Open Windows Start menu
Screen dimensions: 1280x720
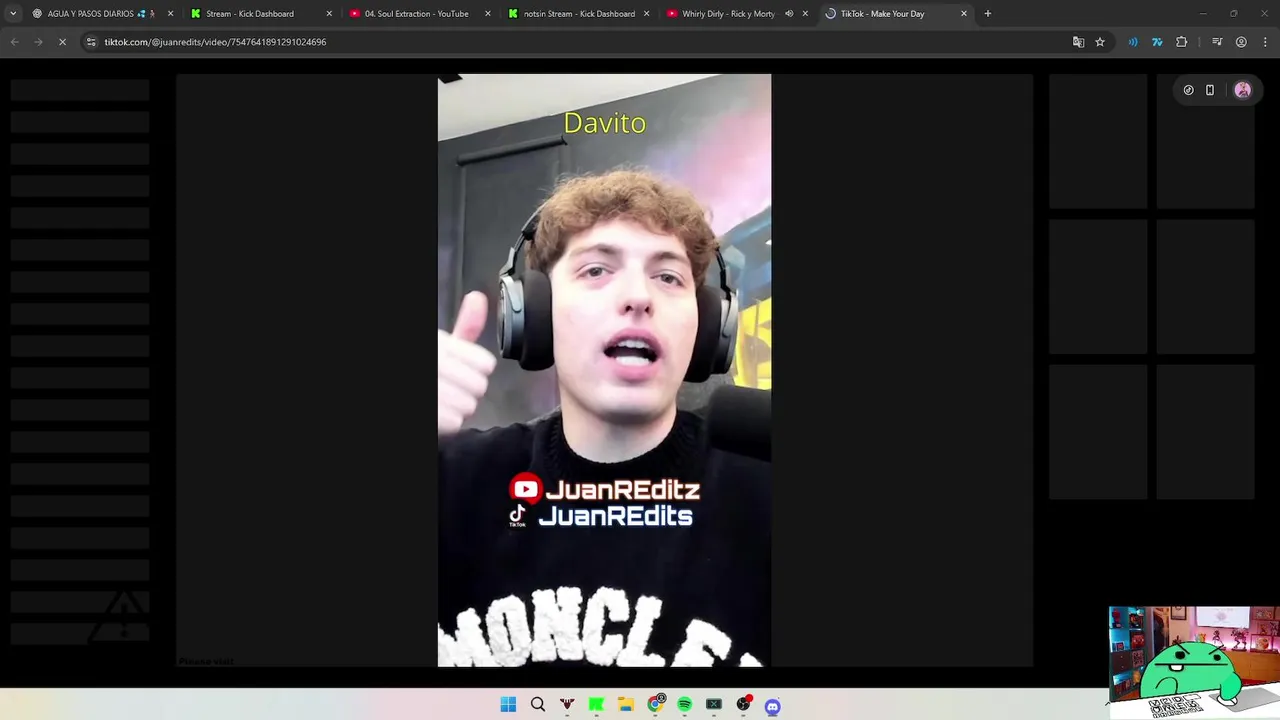click(508, 705)
